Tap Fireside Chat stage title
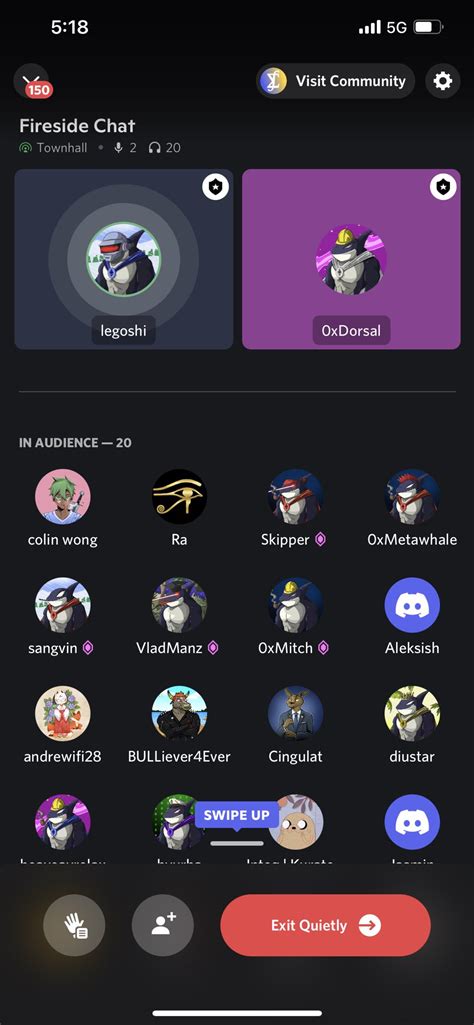The height and width of the screenshot is (1025, 474). click(77, 126)
